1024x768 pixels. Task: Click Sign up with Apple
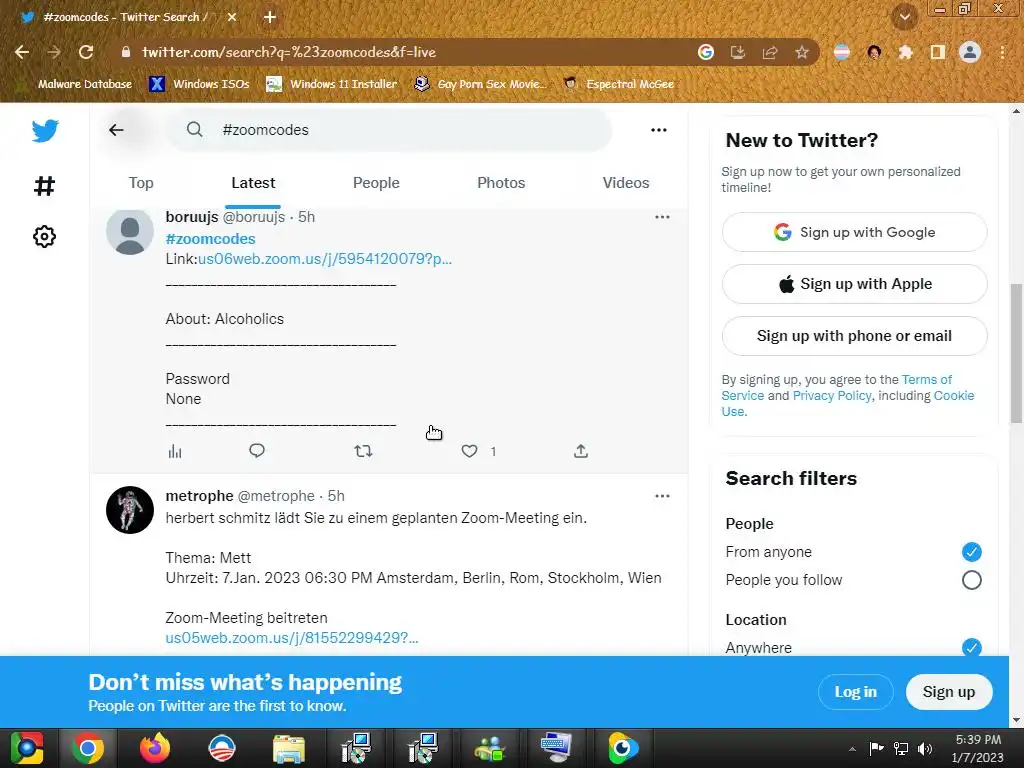click(x=854, y=284)
